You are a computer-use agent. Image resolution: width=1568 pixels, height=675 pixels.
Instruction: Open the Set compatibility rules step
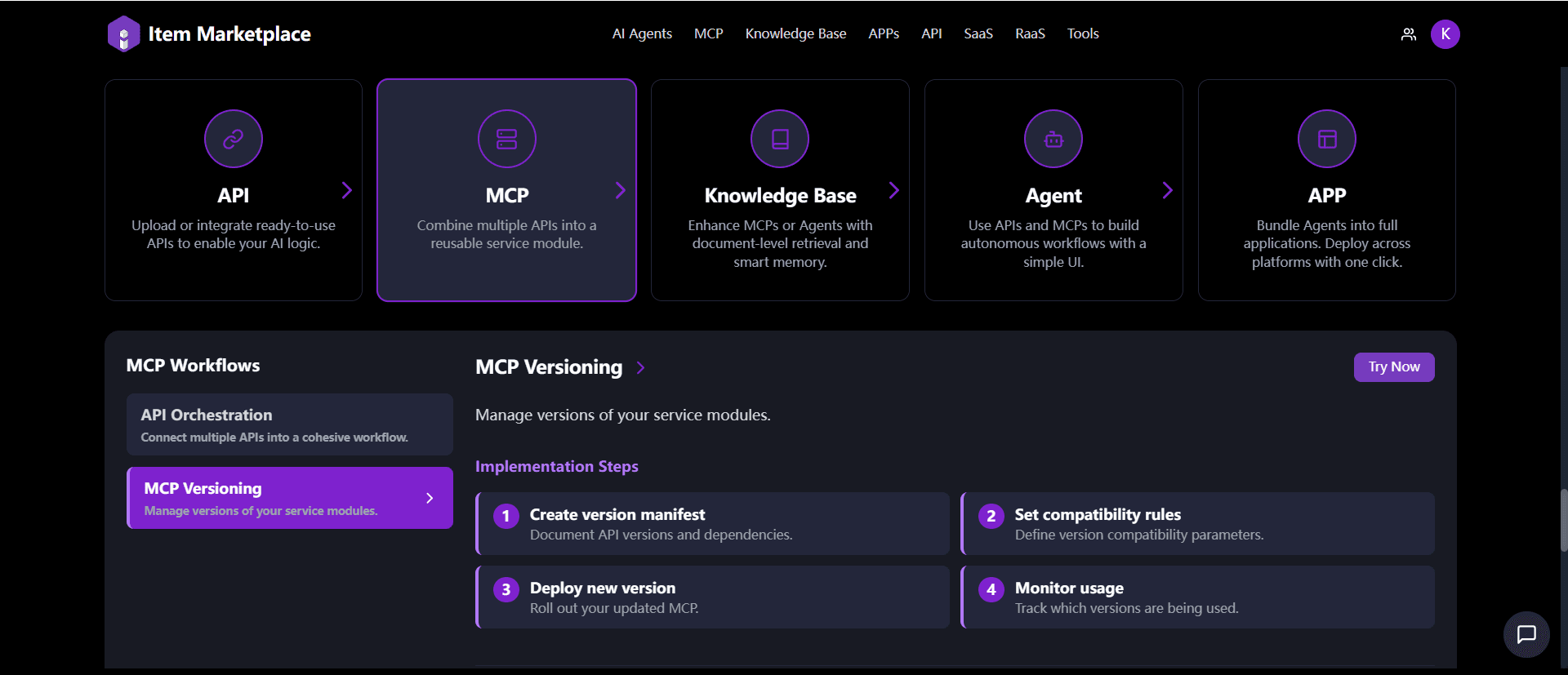tap(1198, 524)
